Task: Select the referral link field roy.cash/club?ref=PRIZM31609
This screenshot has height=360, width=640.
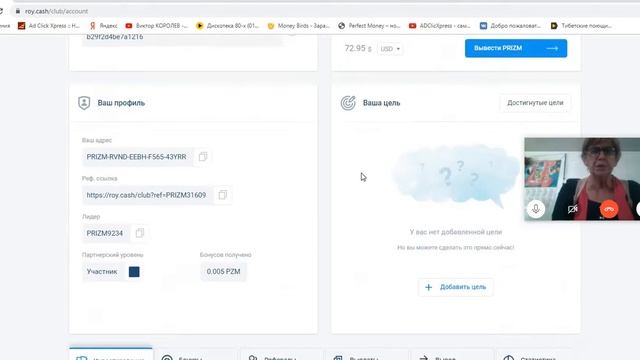Action: coord(147,195)
